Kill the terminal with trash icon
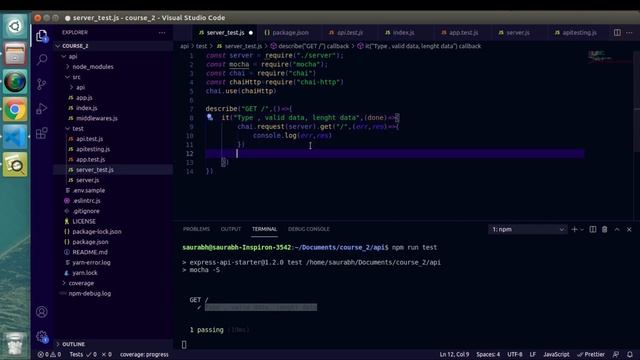This screenshot has width=640, height=360. pyautogui.click(x=604, y=229)
